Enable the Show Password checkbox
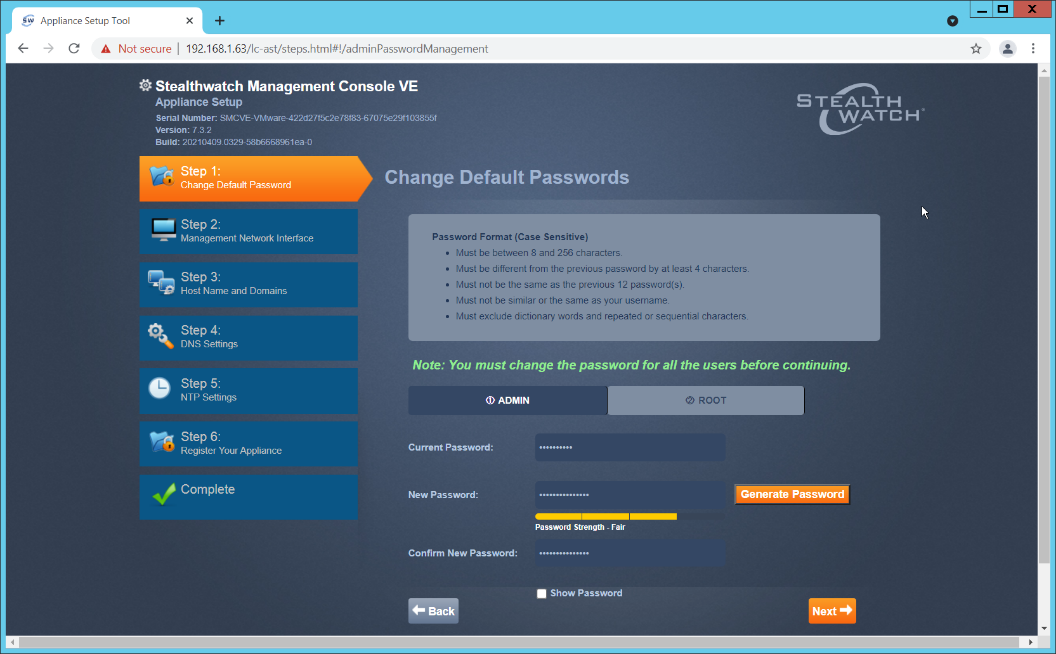The image size is (1056, 654). [541, 593]
